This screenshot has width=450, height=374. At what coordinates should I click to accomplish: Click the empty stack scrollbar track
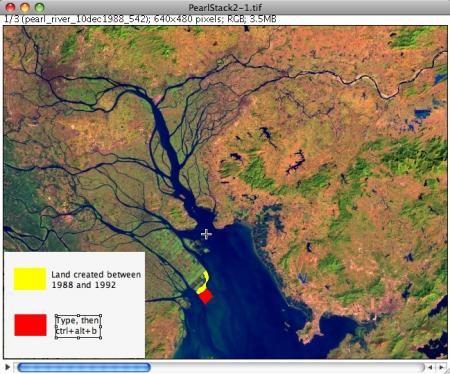287,367
